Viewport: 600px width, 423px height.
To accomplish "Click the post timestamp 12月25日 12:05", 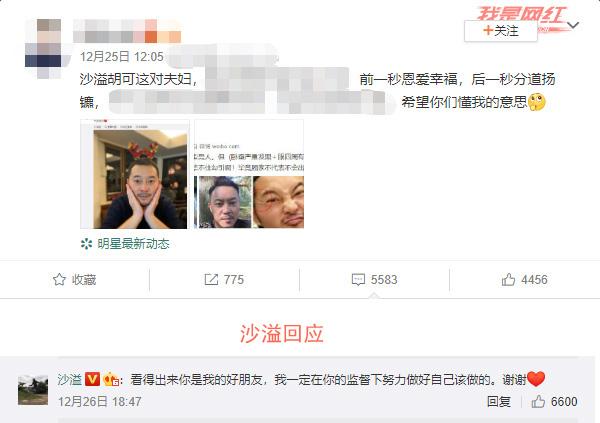I will [122, 57].
